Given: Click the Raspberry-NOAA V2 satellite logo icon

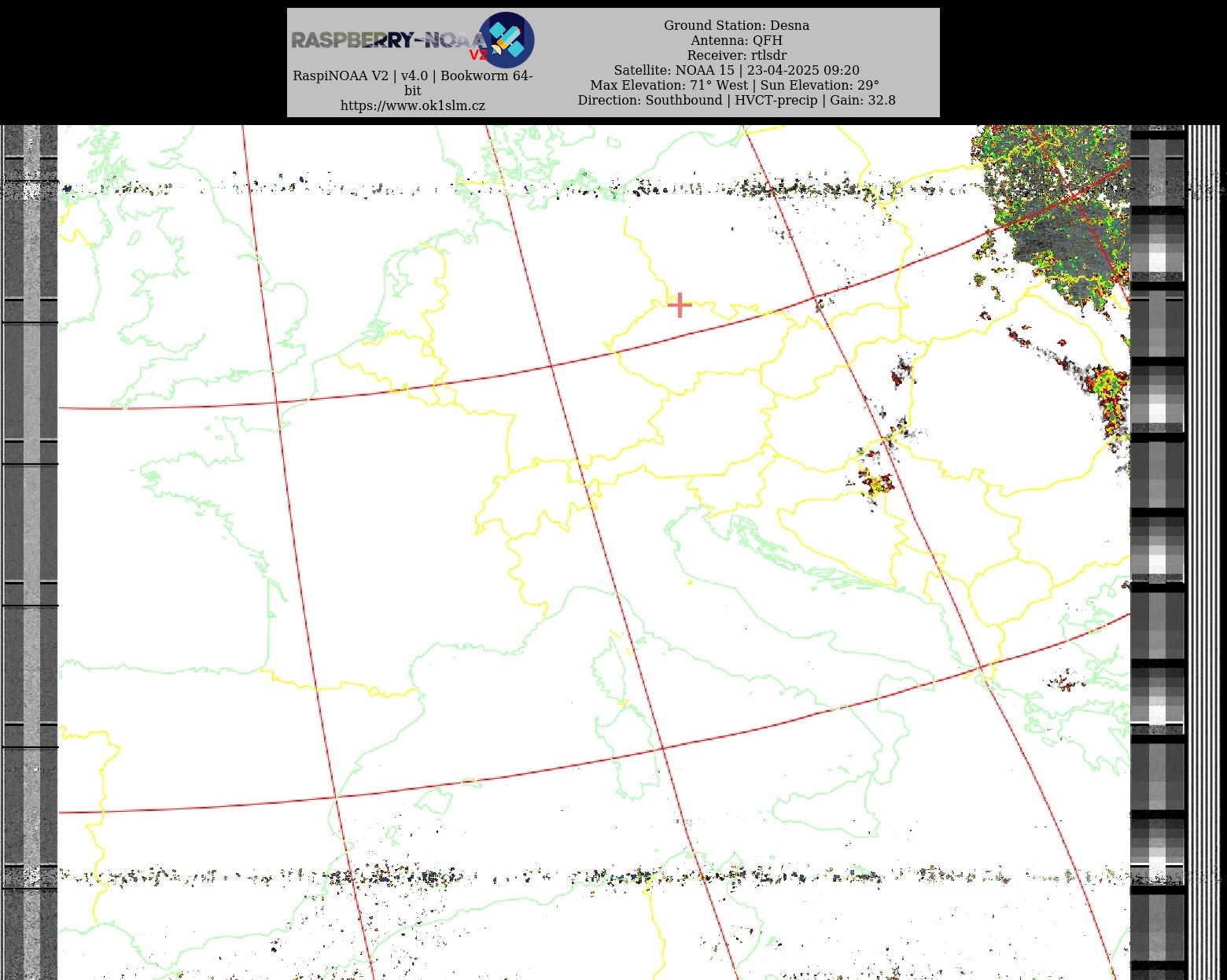Looking at the screenshot, I should pyautogui.click(x=507, y=39).
